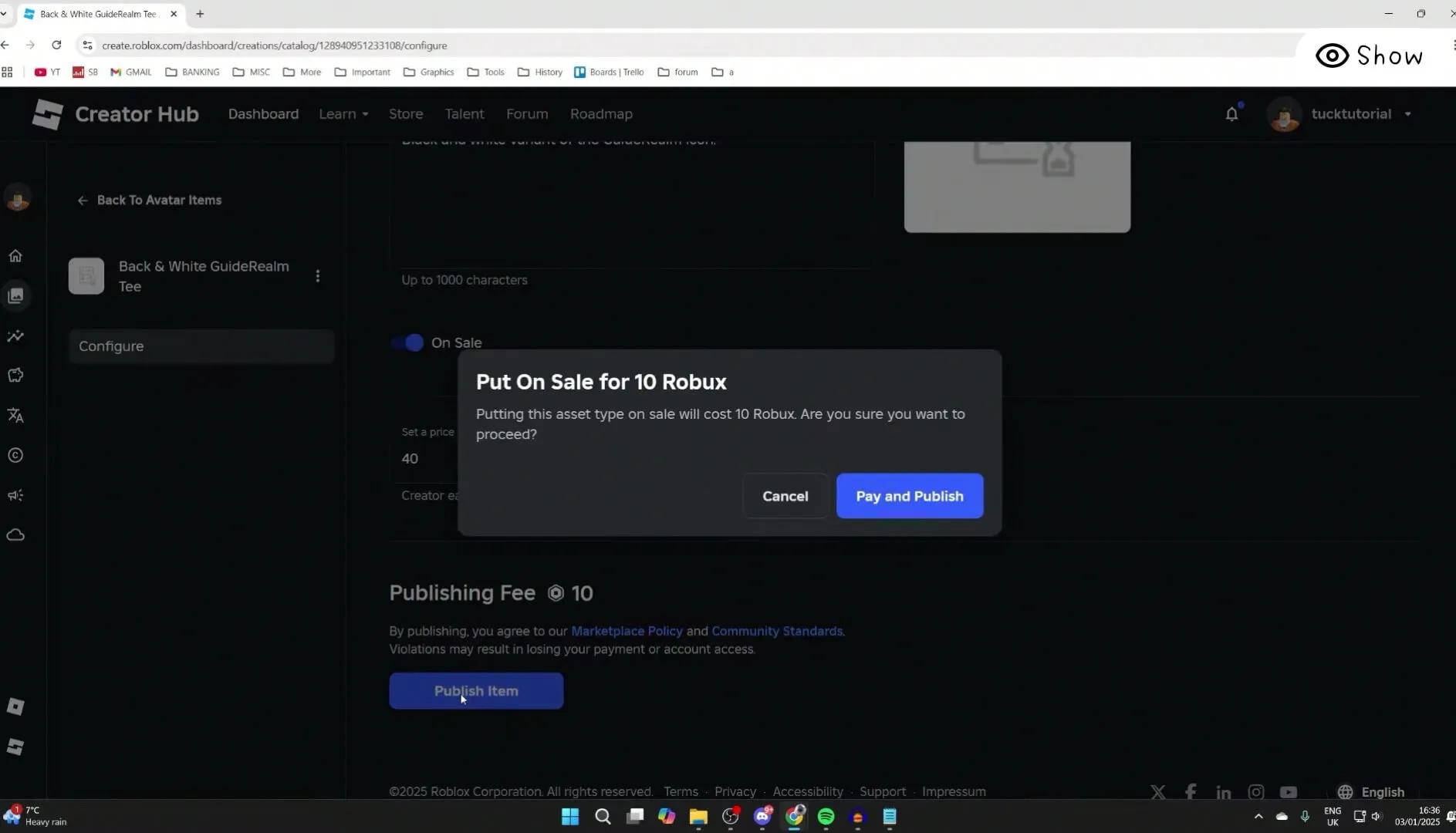Open the Forum navigation item
1456x833 pixels.
(527, 114)
